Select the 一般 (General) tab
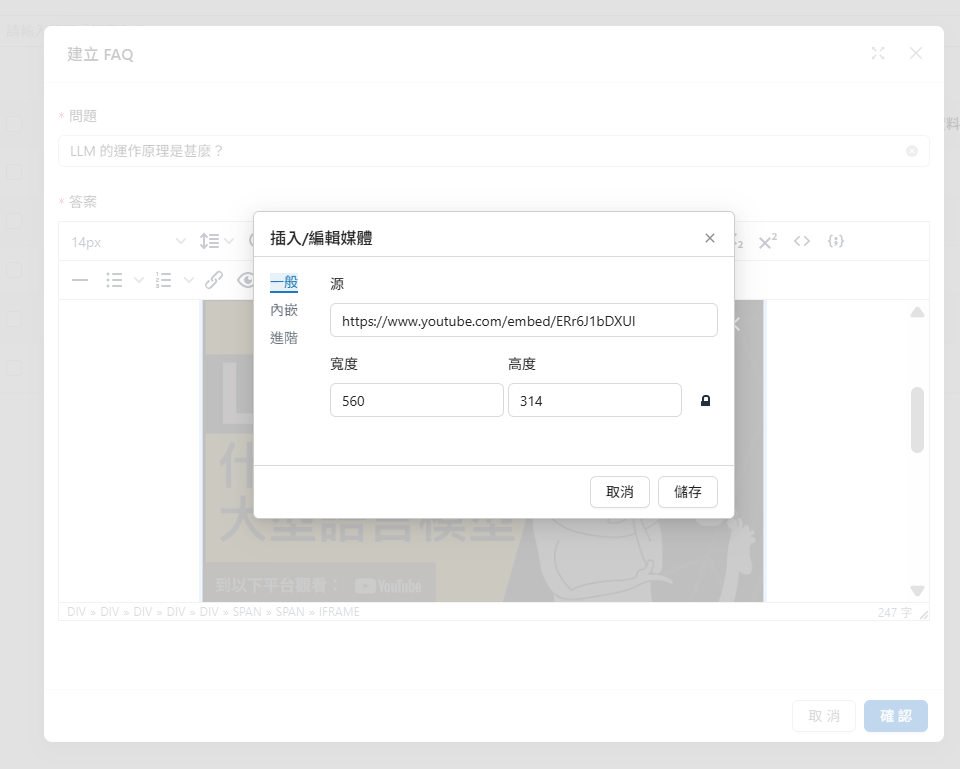 pyautogui.click(x=284, y=283)
